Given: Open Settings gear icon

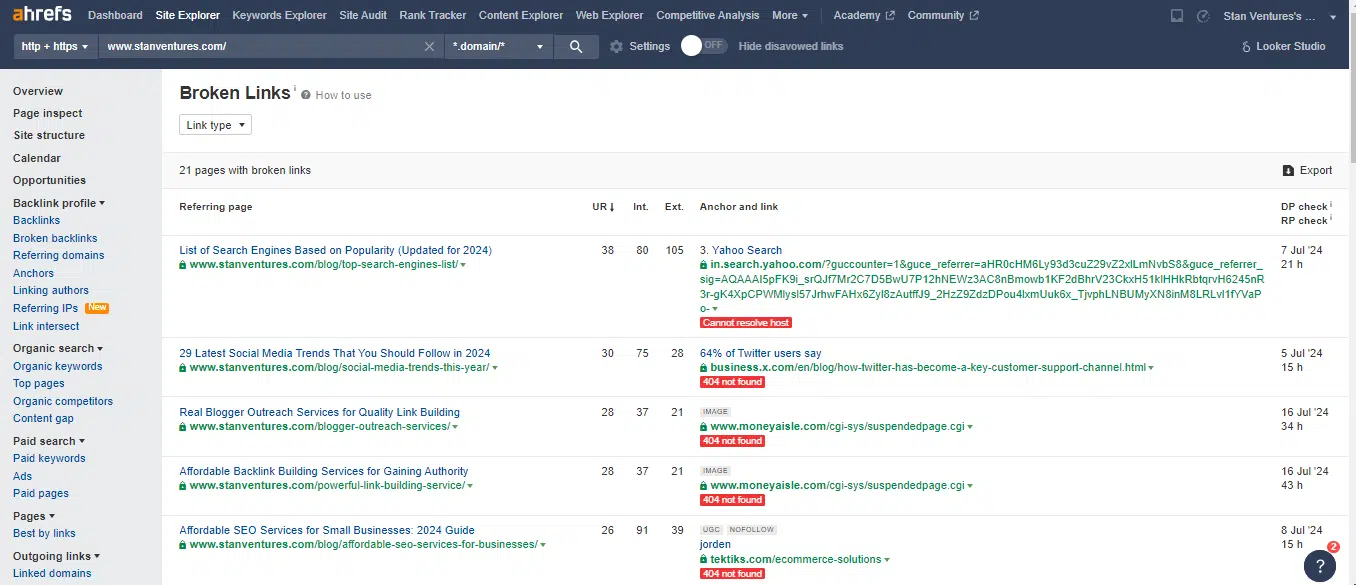Looking at the screenshot, I should [x=616, y=47].
